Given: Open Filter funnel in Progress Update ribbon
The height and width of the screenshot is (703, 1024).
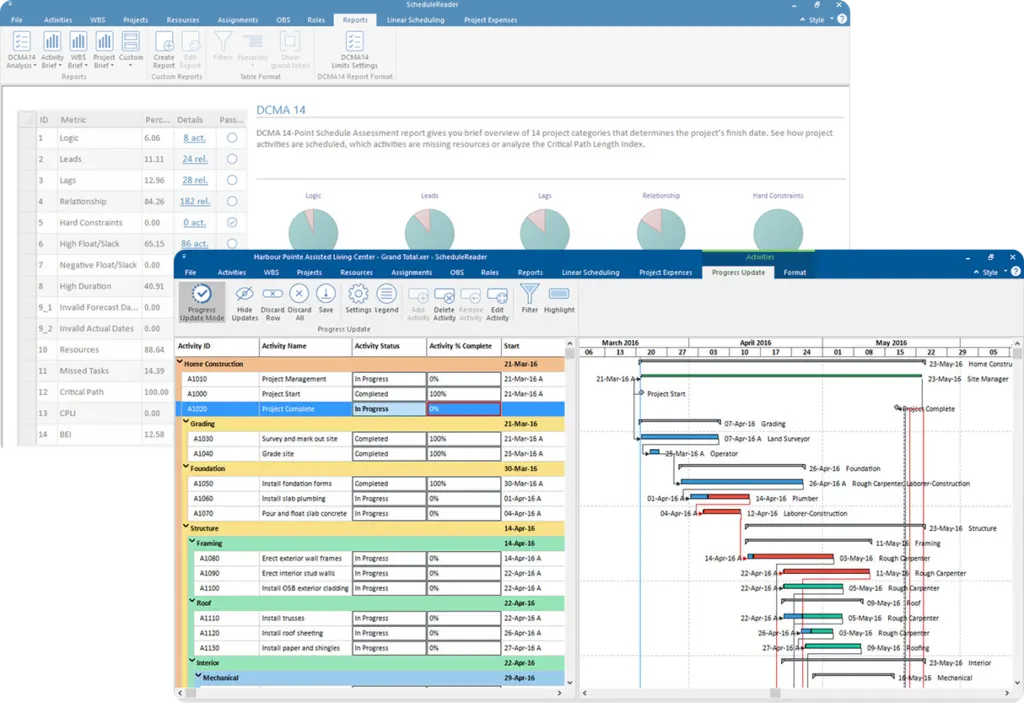Looking at the screenshot, I should [x=530, y=299].
